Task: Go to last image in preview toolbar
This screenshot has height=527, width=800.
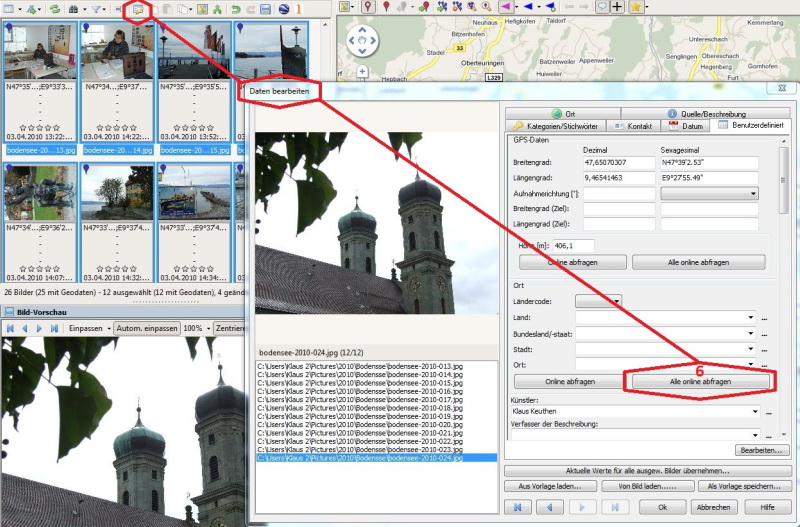Action: (54, 329)
